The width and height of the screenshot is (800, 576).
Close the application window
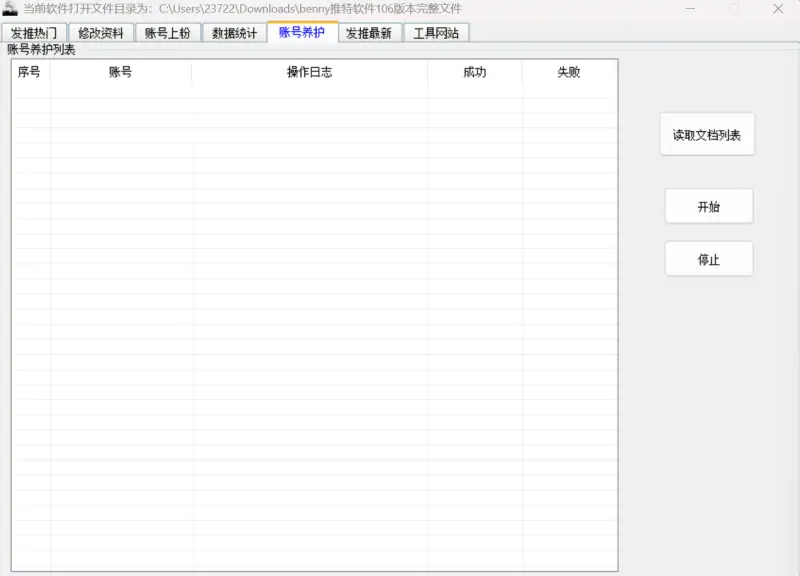[x=778, y=9]
